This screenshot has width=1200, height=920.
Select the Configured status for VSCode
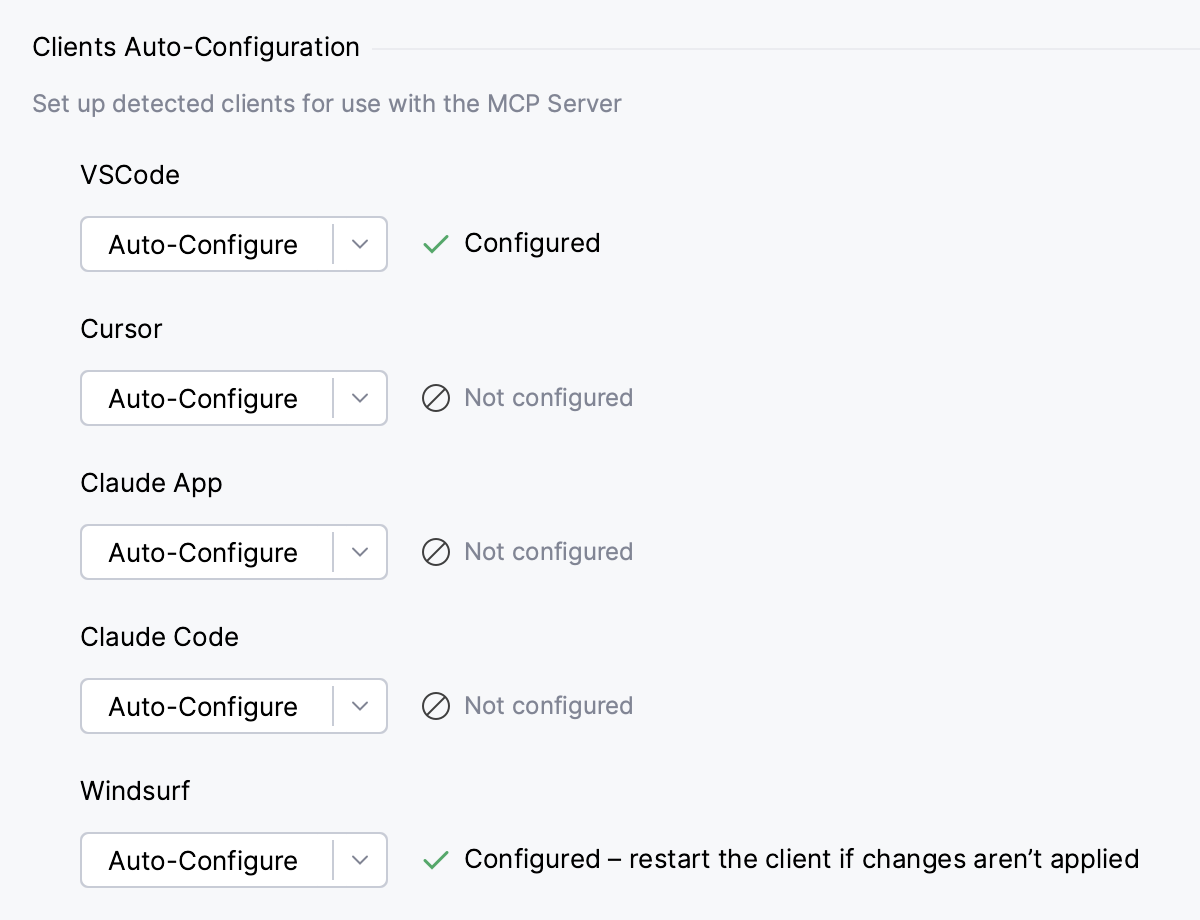[532, 243]
